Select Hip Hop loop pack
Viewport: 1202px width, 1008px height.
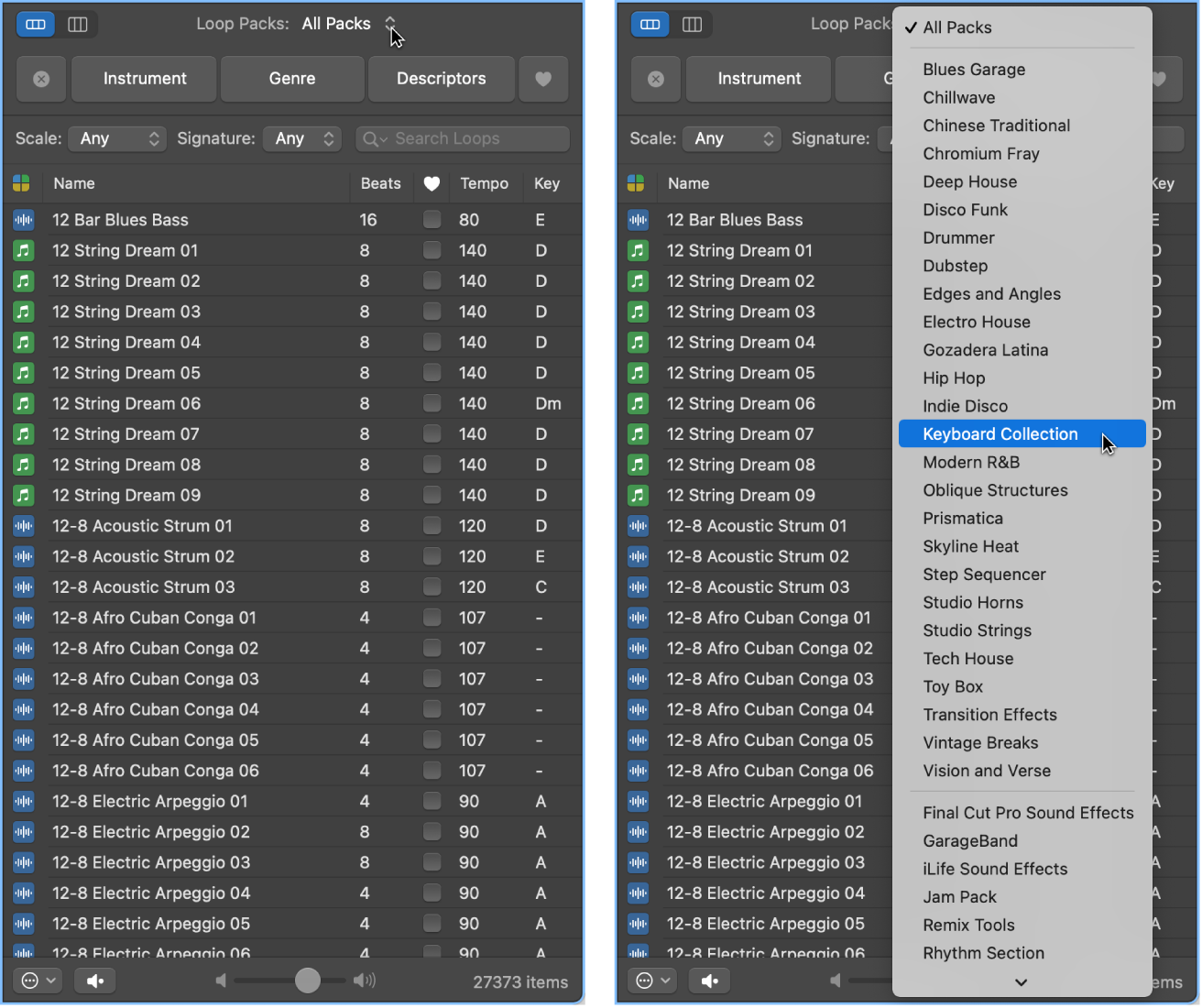coord(1022,378)
